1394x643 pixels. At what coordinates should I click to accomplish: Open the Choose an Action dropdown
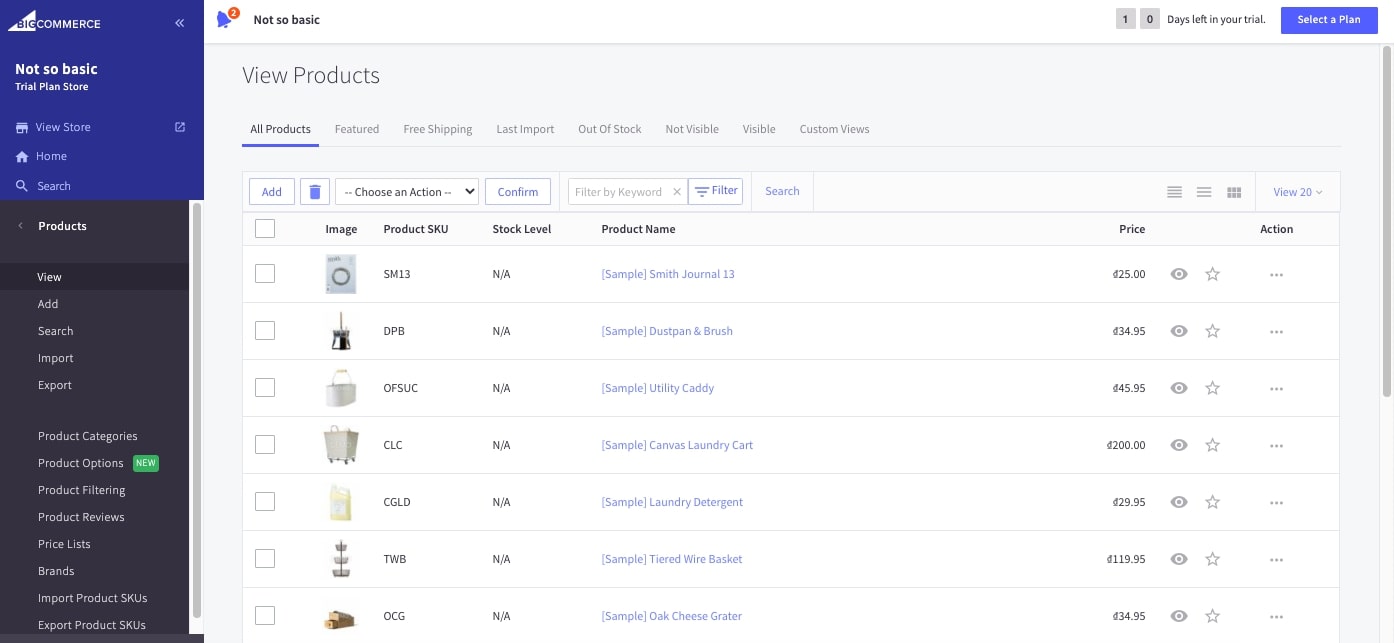point(406,191)
